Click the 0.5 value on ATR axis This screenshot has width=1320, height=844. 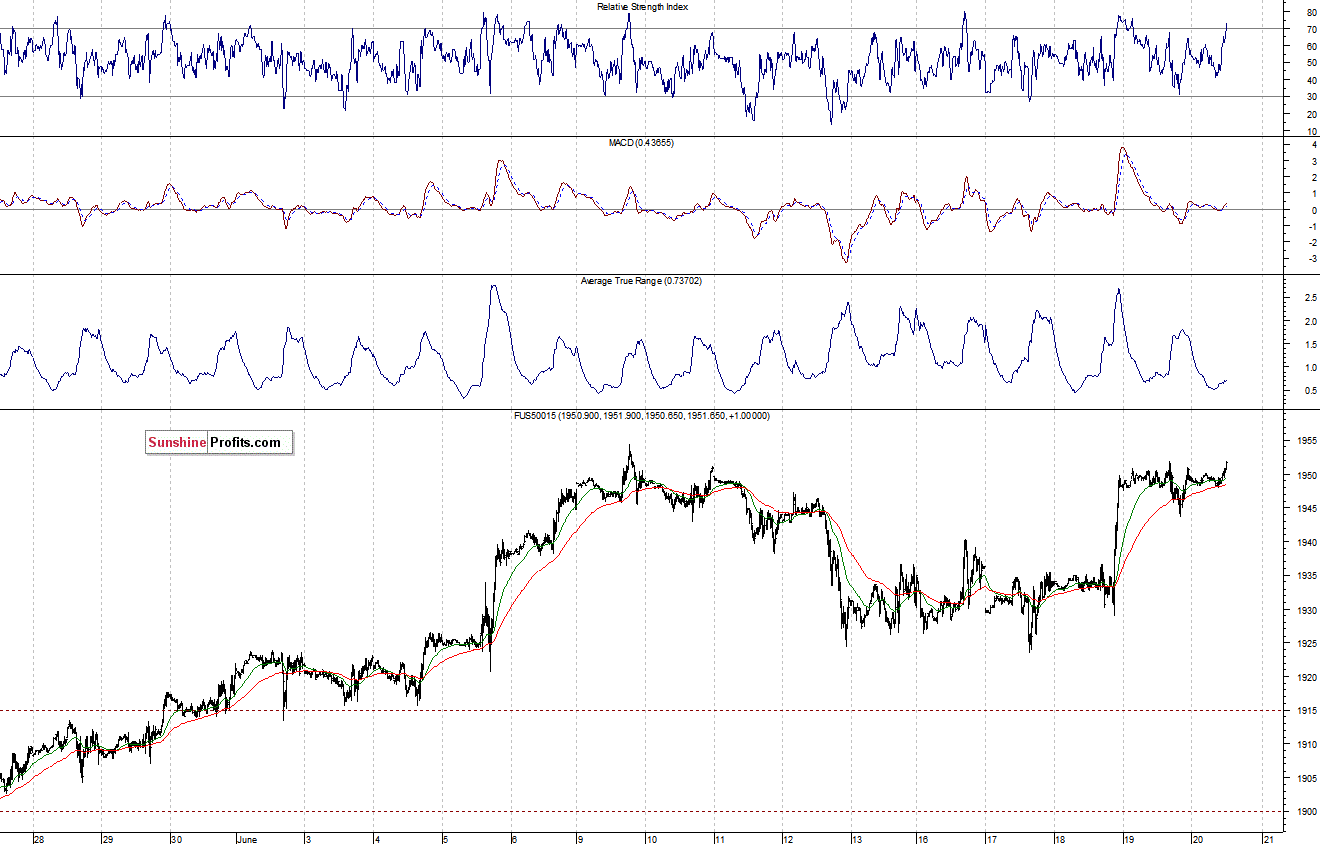coord(1310,390)
